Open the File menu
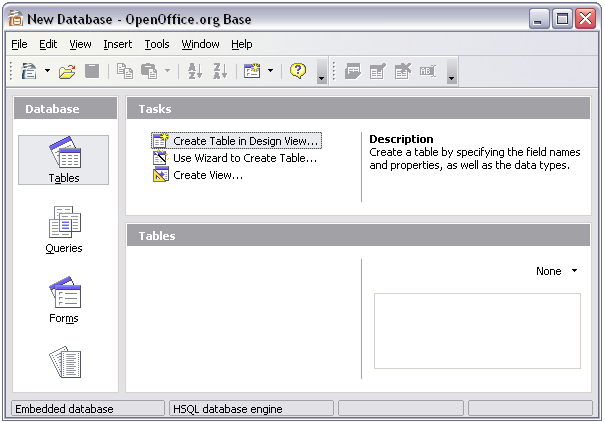 pos(19,44)
